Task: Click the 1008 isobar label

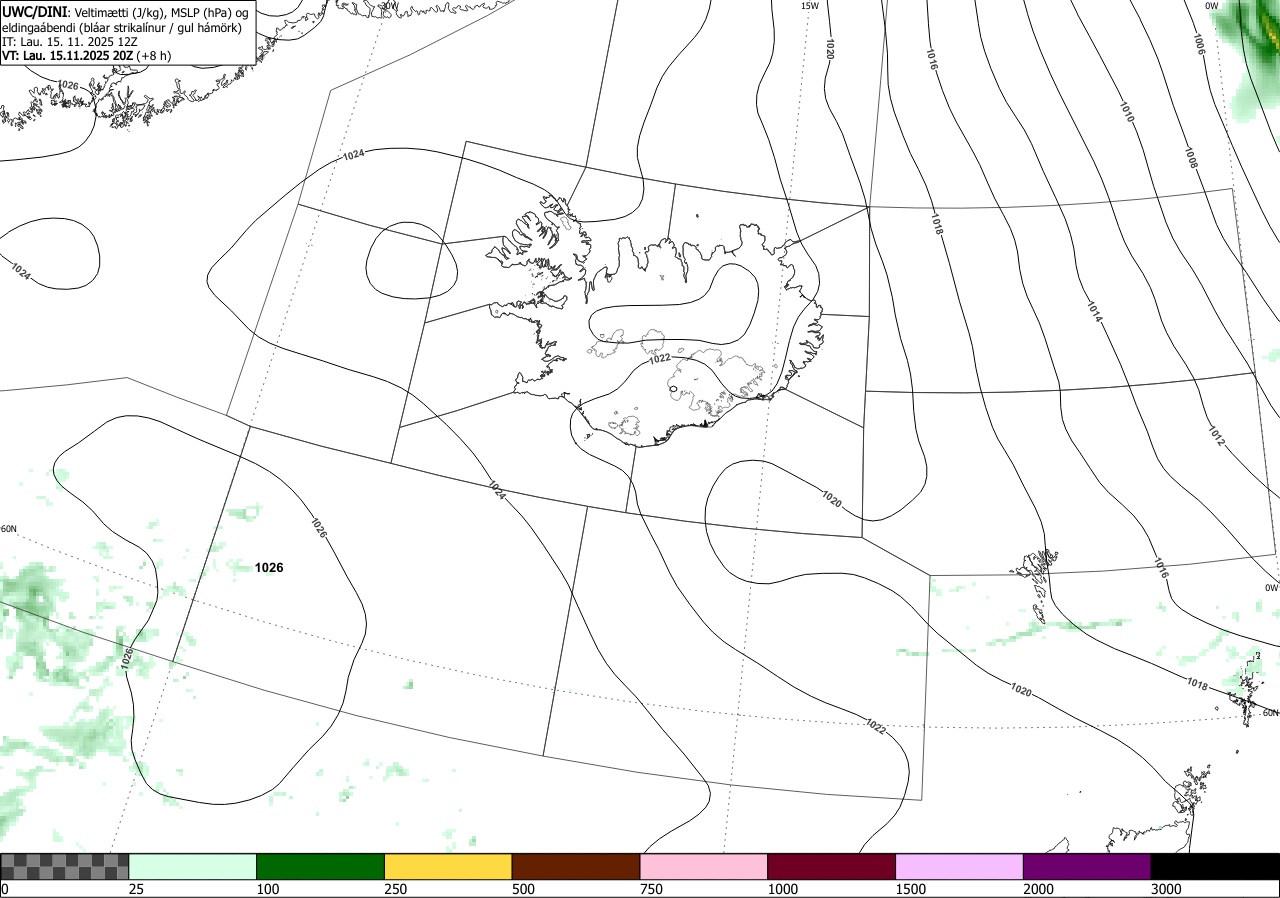Action: (x=1191, y=156)
